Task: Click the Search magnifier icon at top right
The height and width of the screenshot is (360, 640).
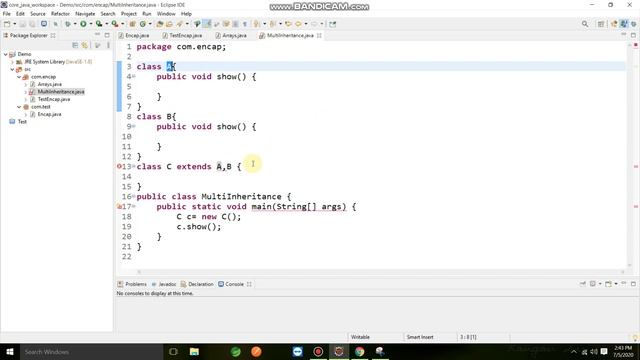Action: click(585, 24)
